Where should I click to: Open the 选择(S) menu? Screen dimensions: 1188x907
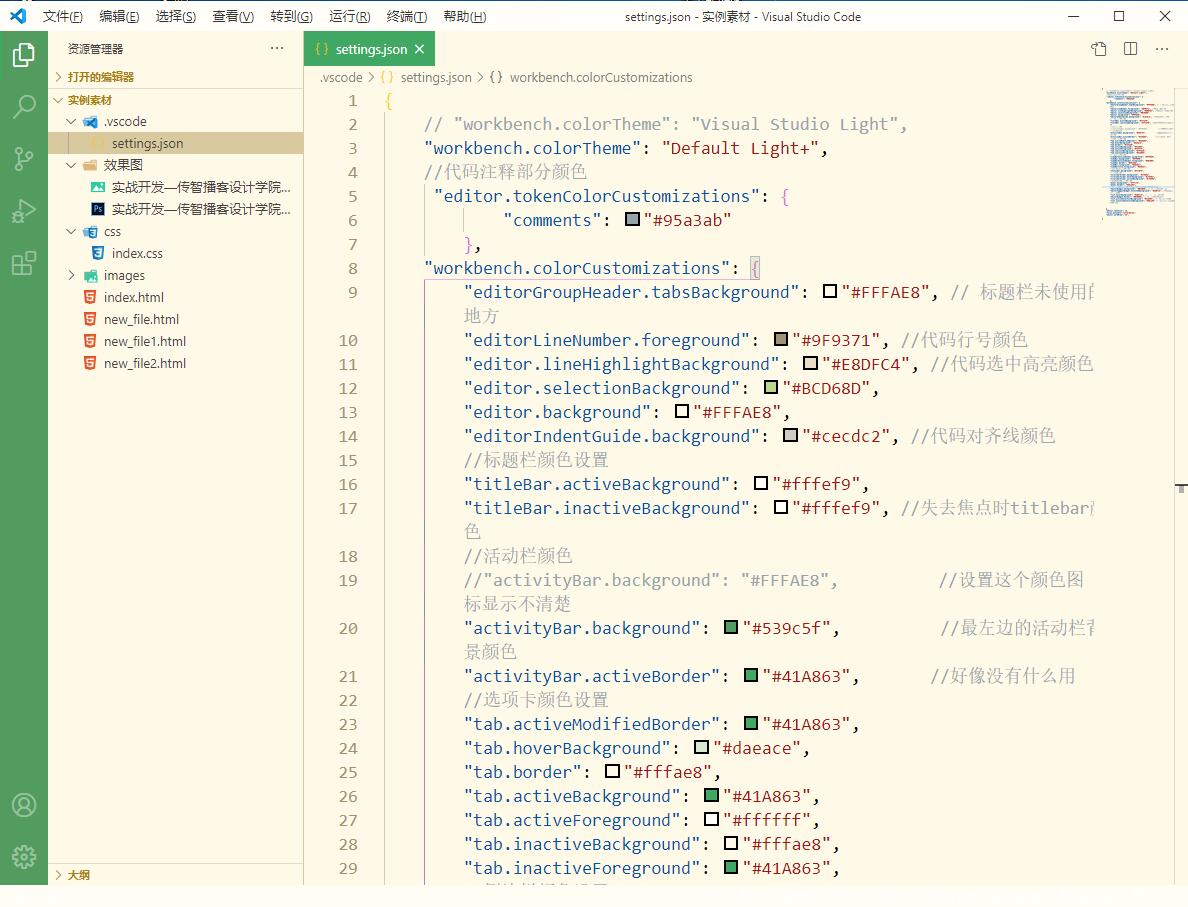point(175,16)
